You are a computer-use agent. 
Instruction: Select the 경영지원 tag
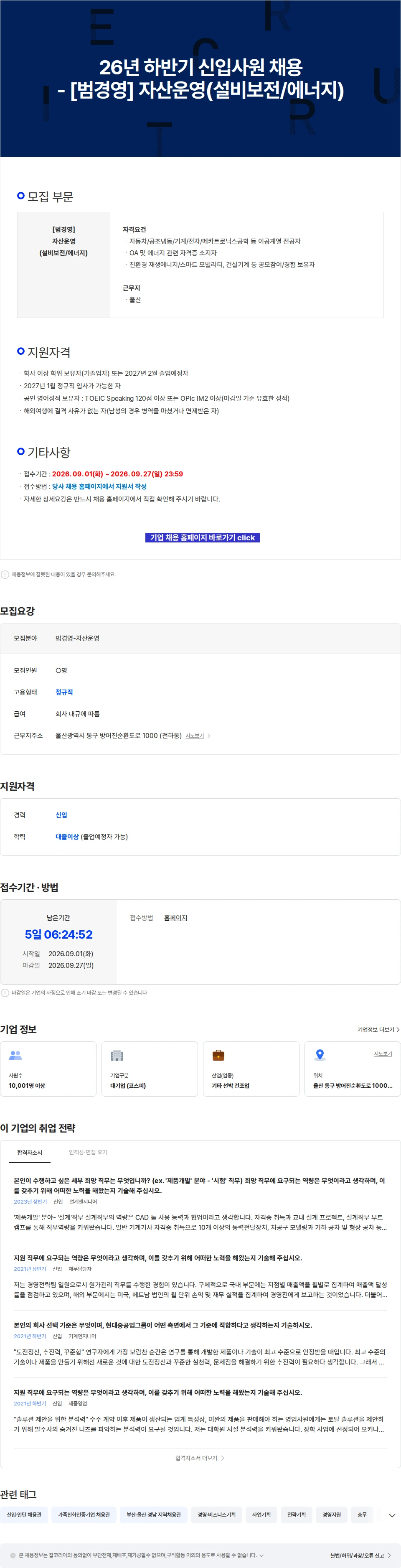click(x=332, y=1515)
